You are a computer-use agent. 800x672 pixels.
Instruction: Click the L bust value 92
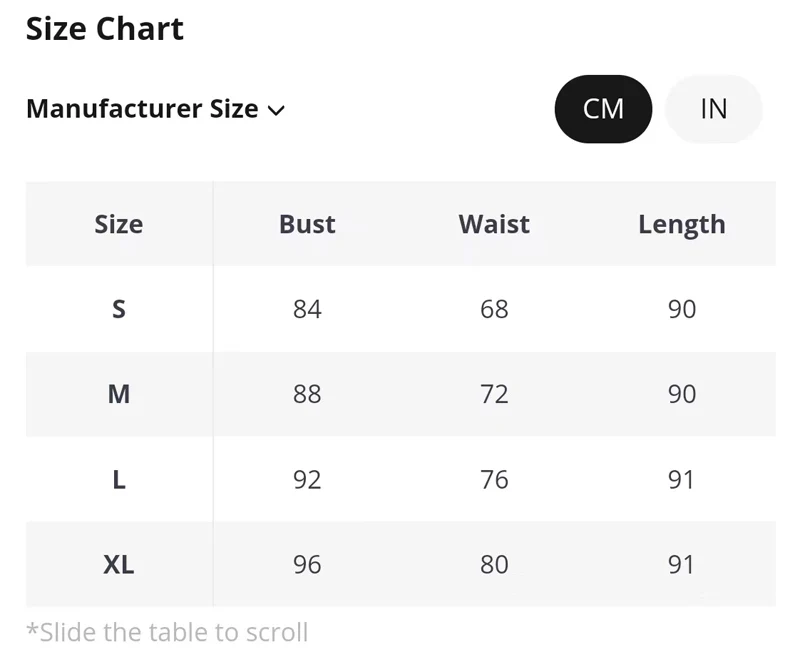click(307, 480)
